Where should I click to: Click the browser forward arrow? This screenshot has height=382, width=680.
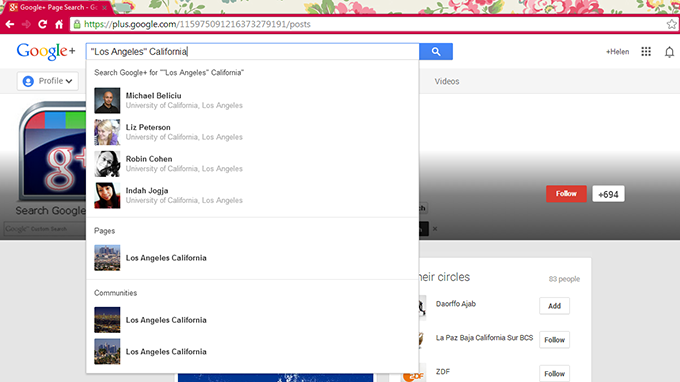point(26,24)
